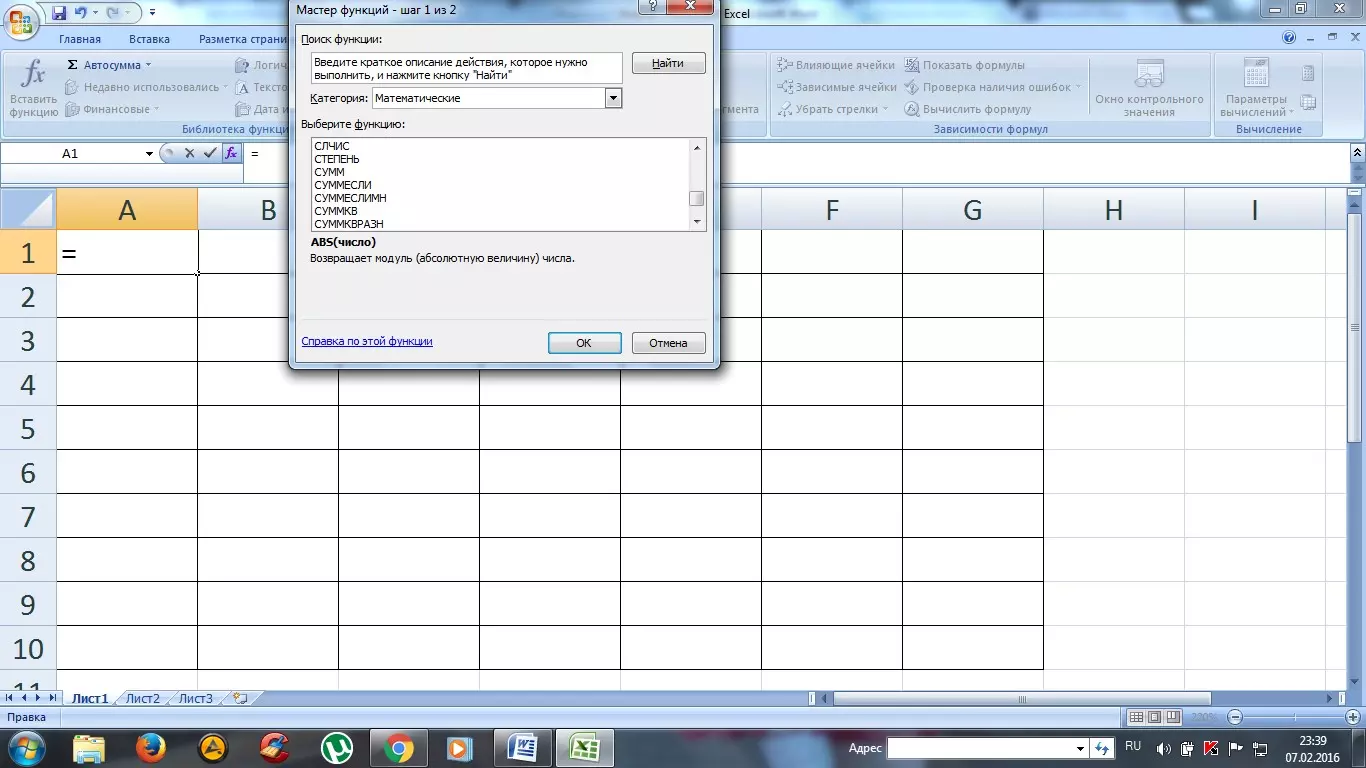
Task: Select СУММ in the function list
Action: tap(329, 172)
